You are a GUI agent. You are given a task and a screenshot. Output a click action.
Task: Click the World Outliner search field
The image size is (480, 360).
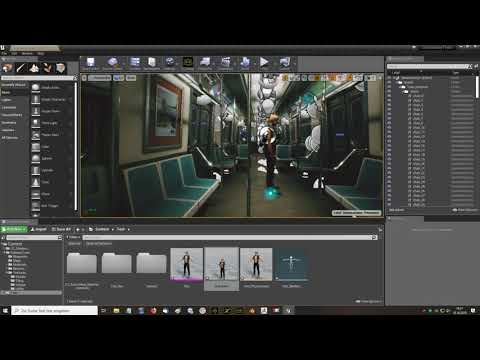pyautogui.click(x=428, y=66)
